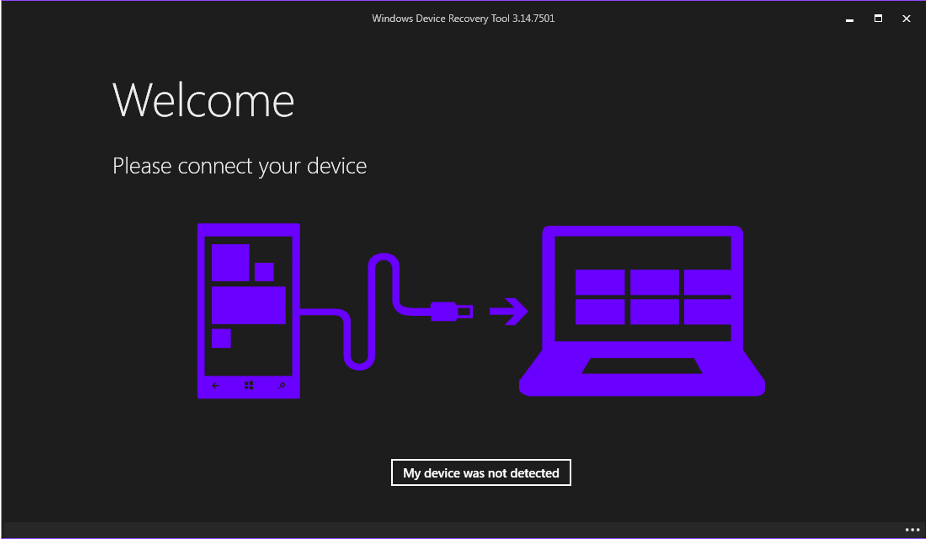Click the USB connector plug graphic

451,312
